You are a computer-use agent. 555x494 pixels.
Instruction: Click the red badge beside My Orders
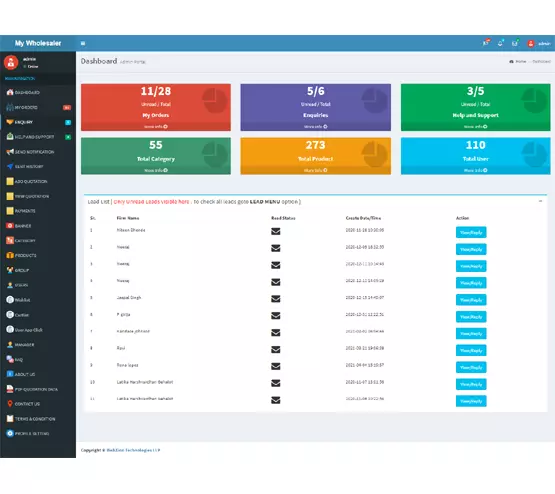coord(67,107)
